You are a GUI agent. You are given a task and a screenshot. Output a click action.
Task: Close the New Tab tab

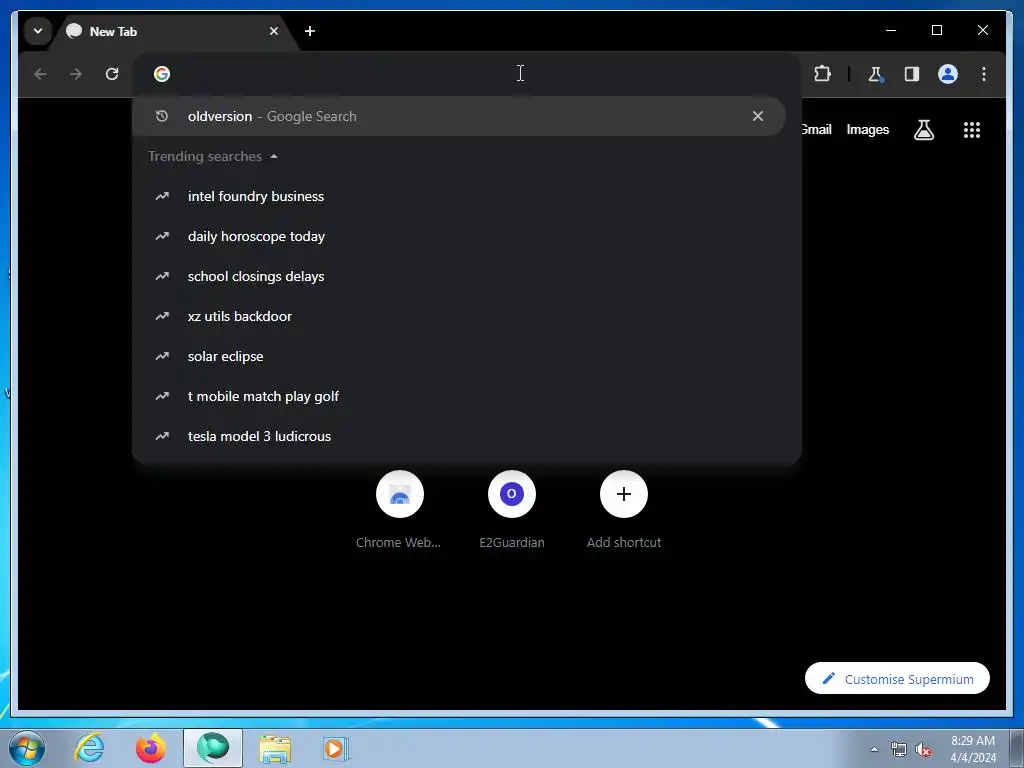(x=274, y=31)
